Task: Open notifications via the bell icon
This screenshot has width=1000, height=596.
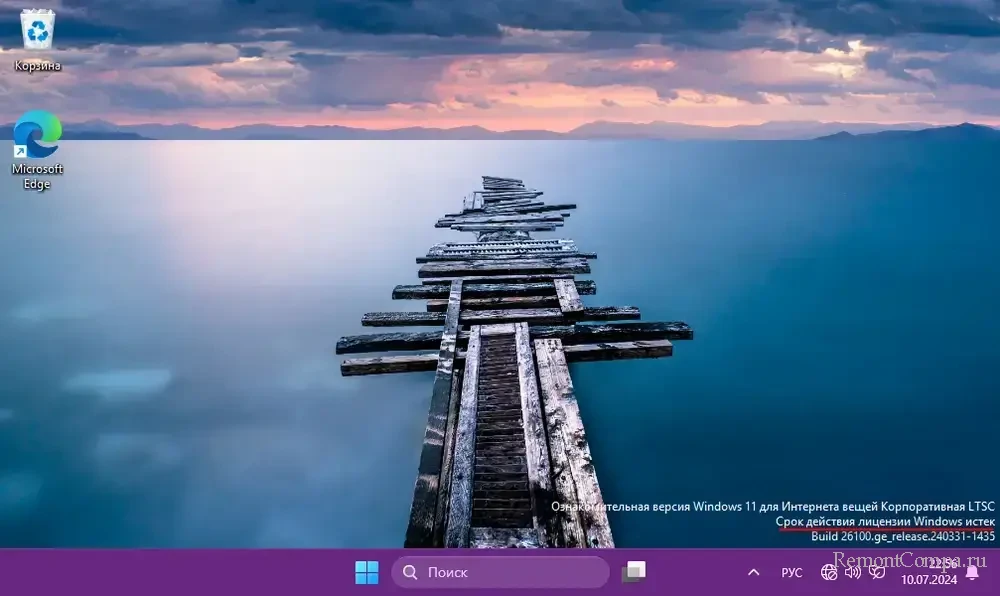Action: point(972,572)
